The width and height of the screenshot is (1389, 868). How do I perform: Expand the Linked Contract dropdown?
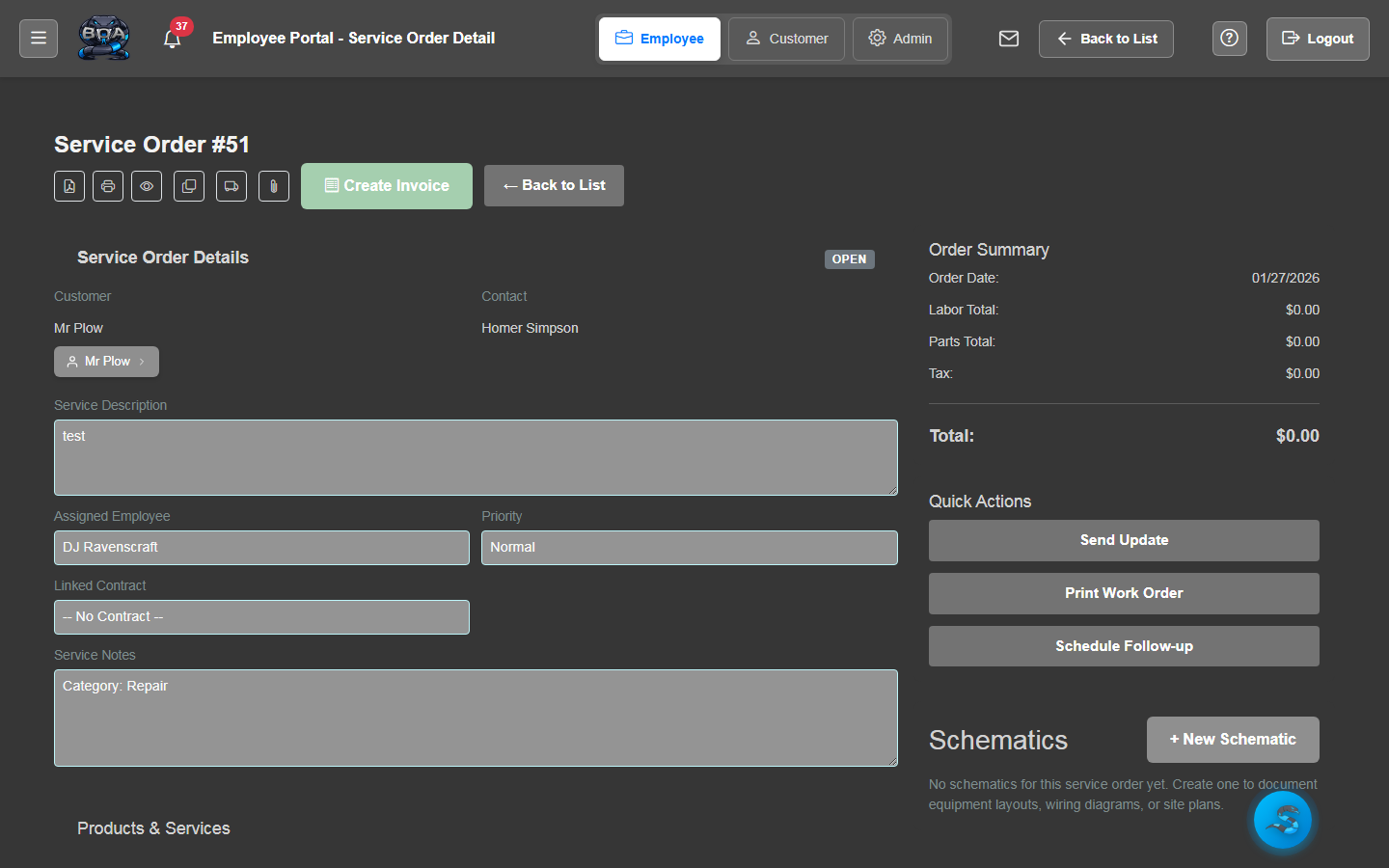[261, 617]
